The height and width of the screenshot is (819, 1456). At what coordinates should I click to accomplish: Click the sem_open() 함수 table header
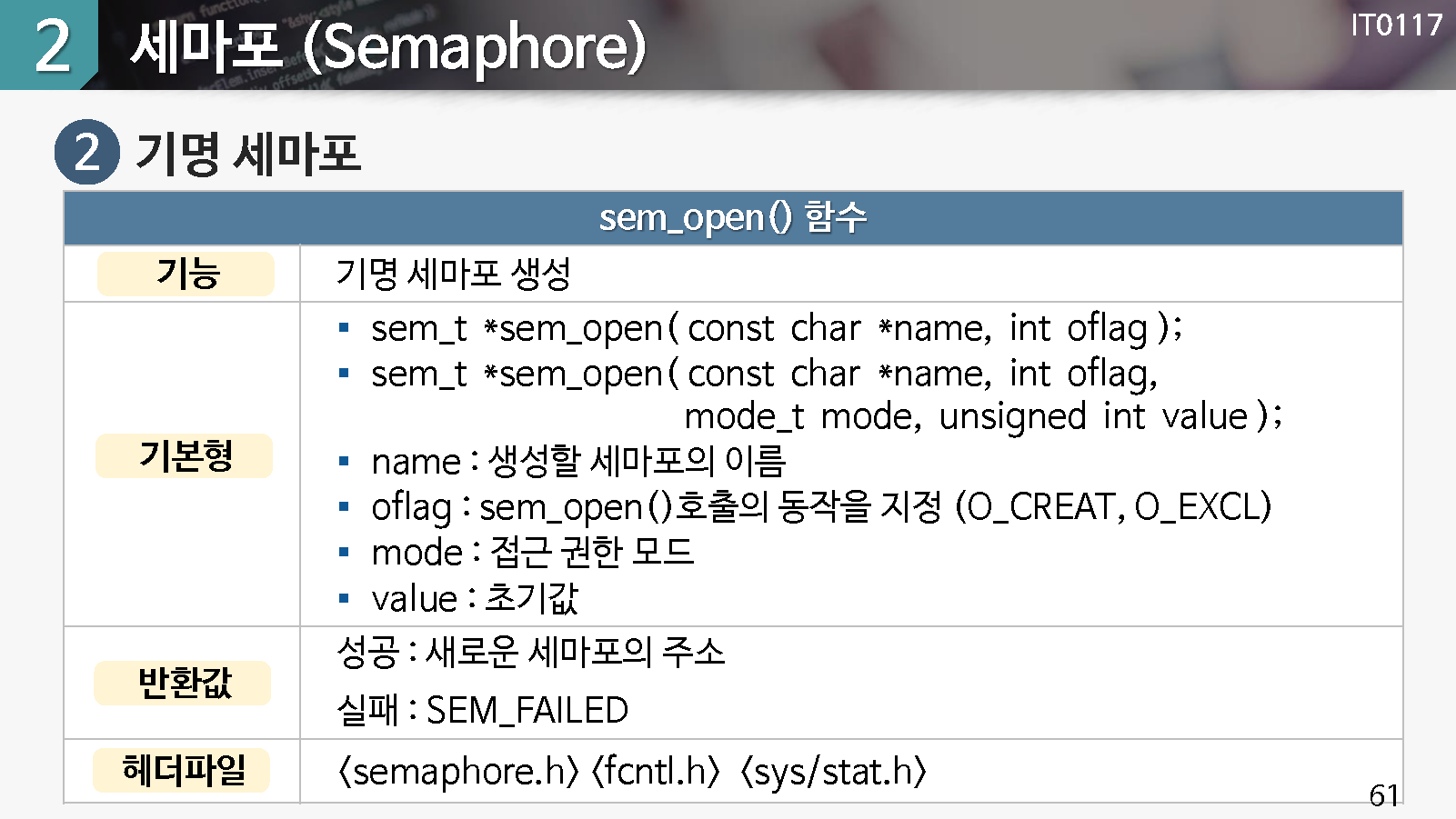click(x=733, y=218)
